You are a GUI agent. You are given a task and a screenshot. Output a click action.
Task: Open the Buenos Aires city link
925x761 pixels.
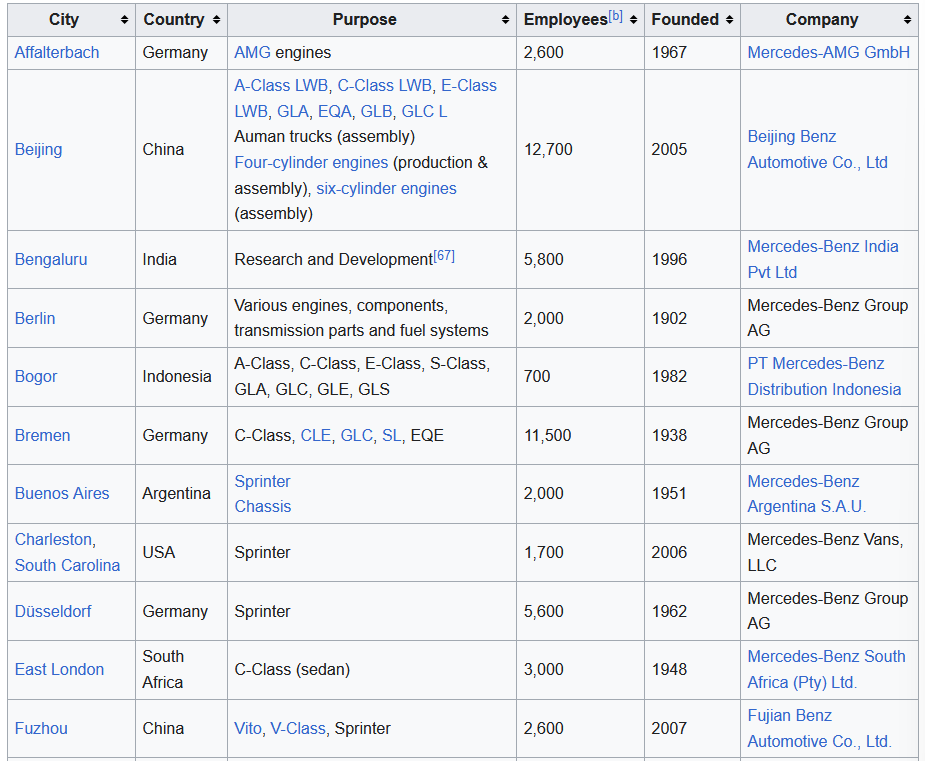tap(62, 493)
